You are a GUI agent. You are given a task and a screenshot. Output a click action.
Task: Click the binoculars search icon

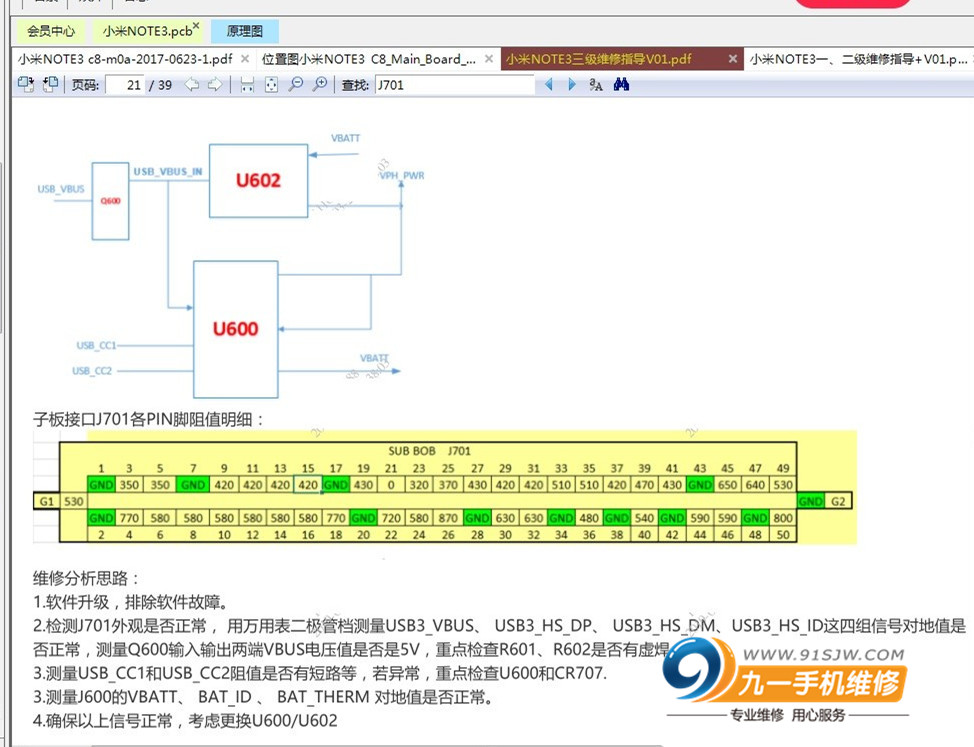(x=621, y=84)
